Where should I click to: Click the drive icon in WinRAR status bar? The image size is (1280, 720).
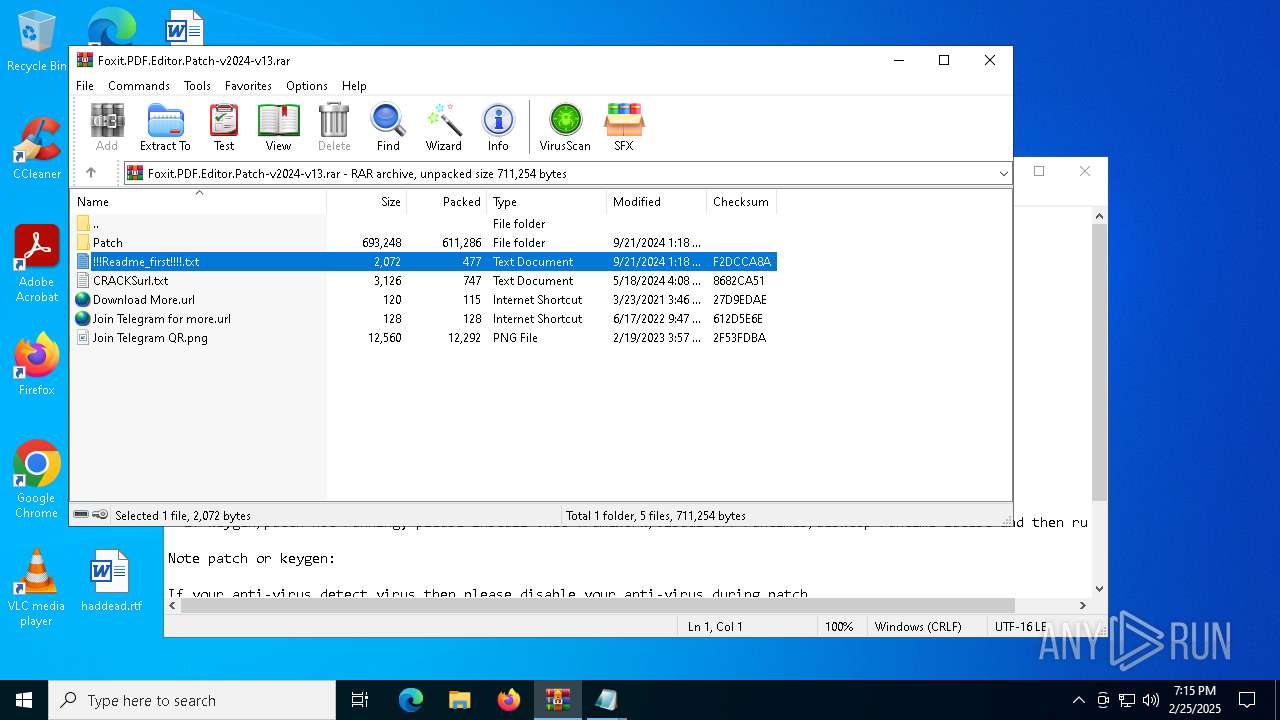(x=82, y=515)
